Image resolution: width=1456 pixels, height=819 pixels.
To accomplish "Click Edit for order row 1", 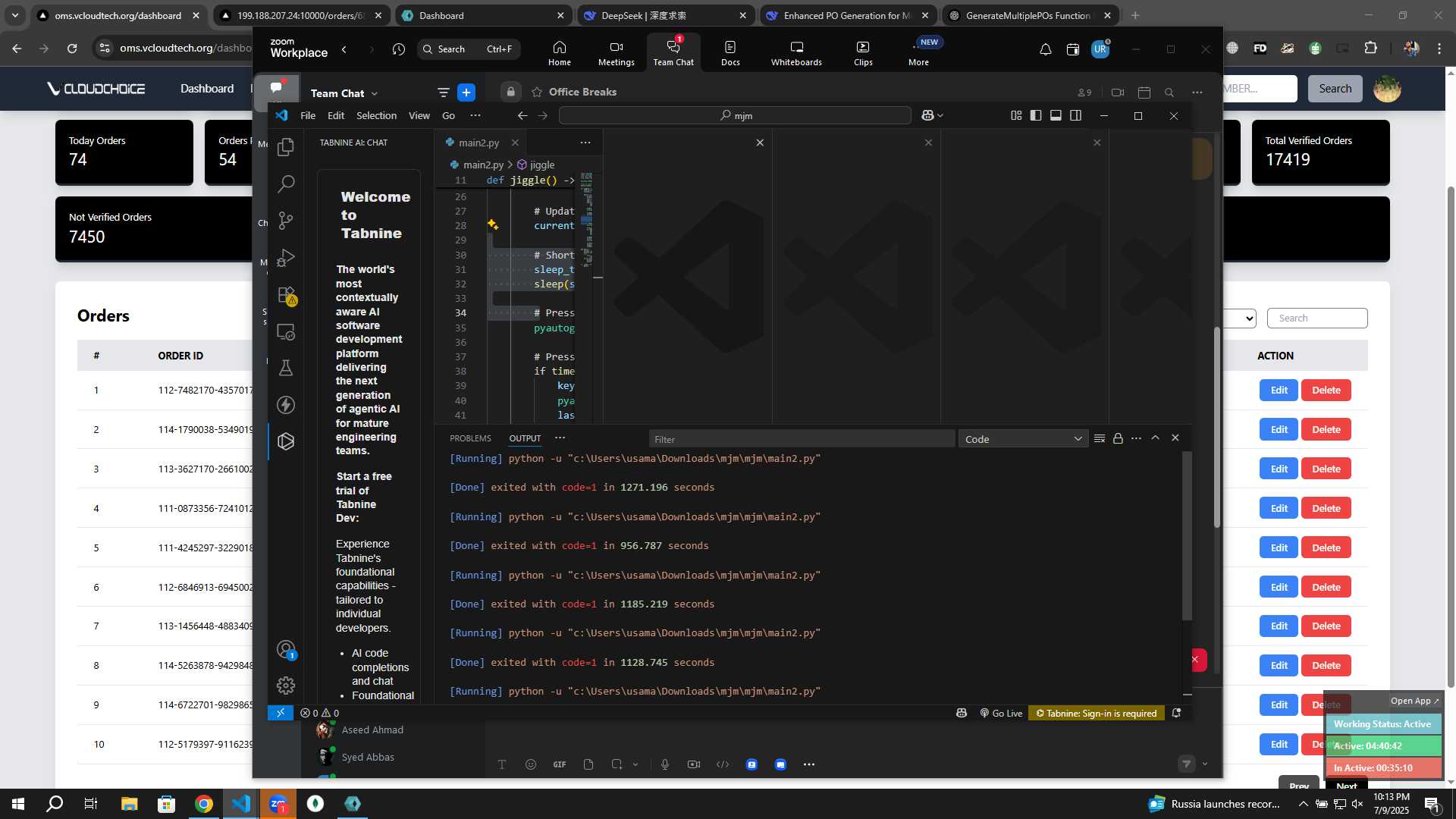I will pos(1279,391).
